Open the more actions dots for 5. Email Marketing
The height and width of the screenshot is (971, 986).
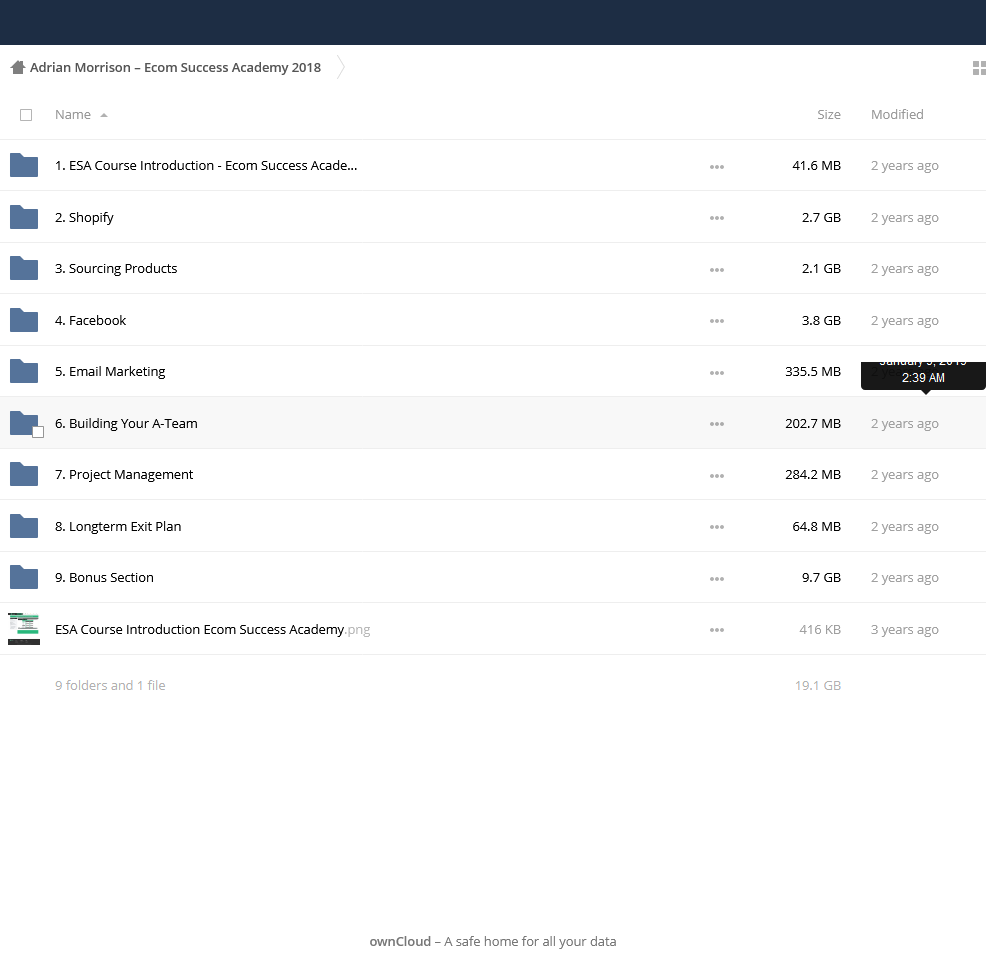(717, 373)
